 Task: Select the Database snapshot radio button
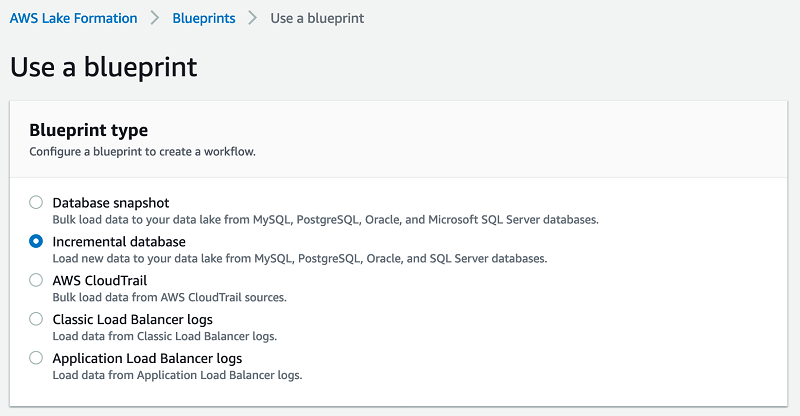click(x=36, y=202)
